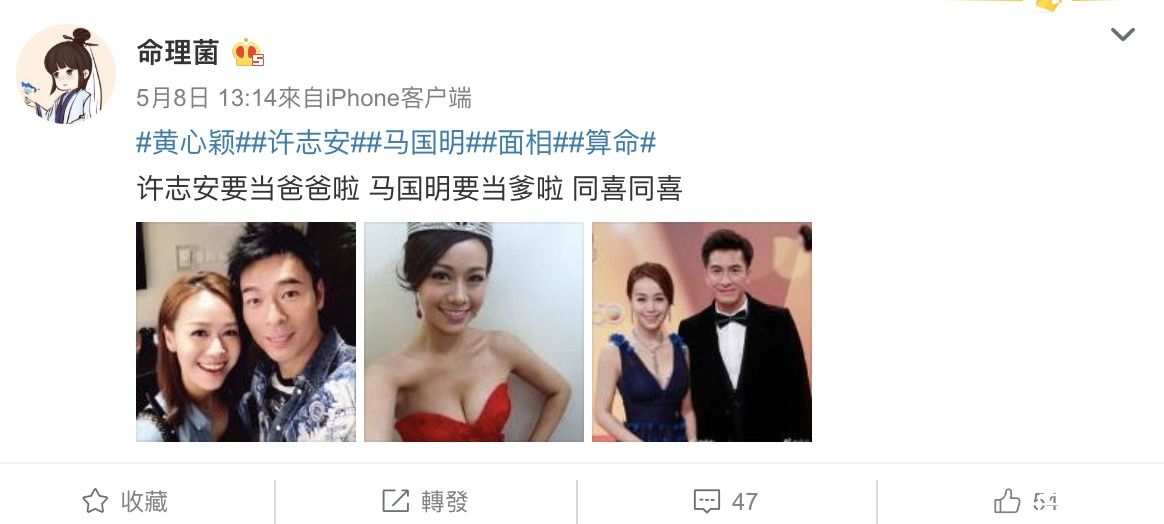Click the 命理菌 username
This screenshot has height=524, width=1164.
click(178, 53)
